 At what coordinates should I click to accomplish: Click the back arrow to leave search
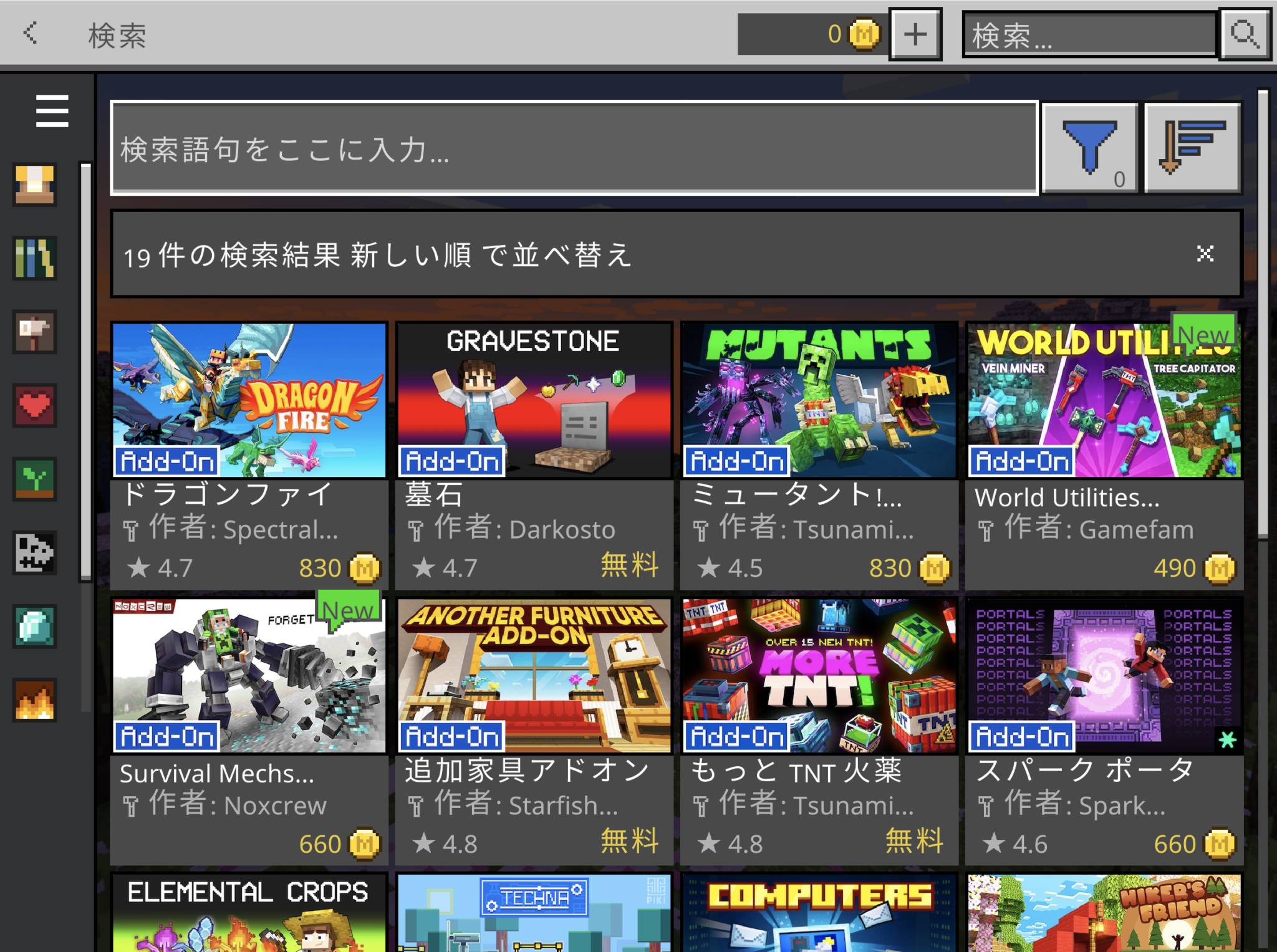(29, 34)
